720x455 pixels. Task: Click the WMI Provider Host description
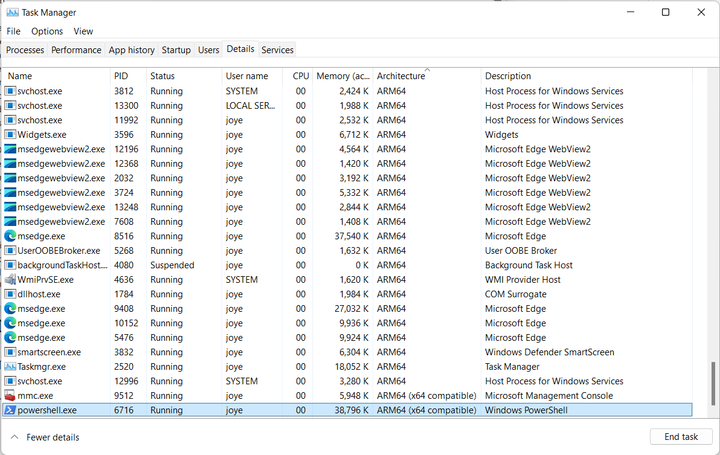tap(523, 280)
